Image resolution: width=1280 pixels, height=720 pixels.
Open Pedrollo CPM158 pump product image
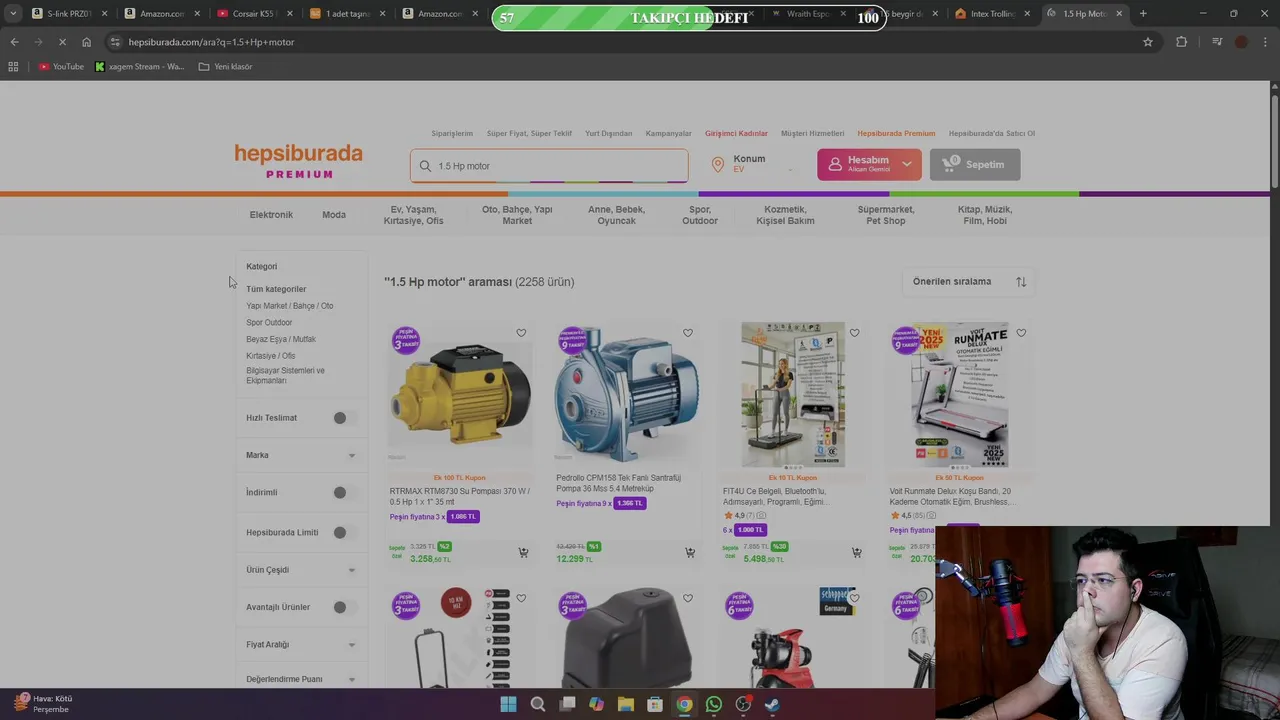pos(627,394)
